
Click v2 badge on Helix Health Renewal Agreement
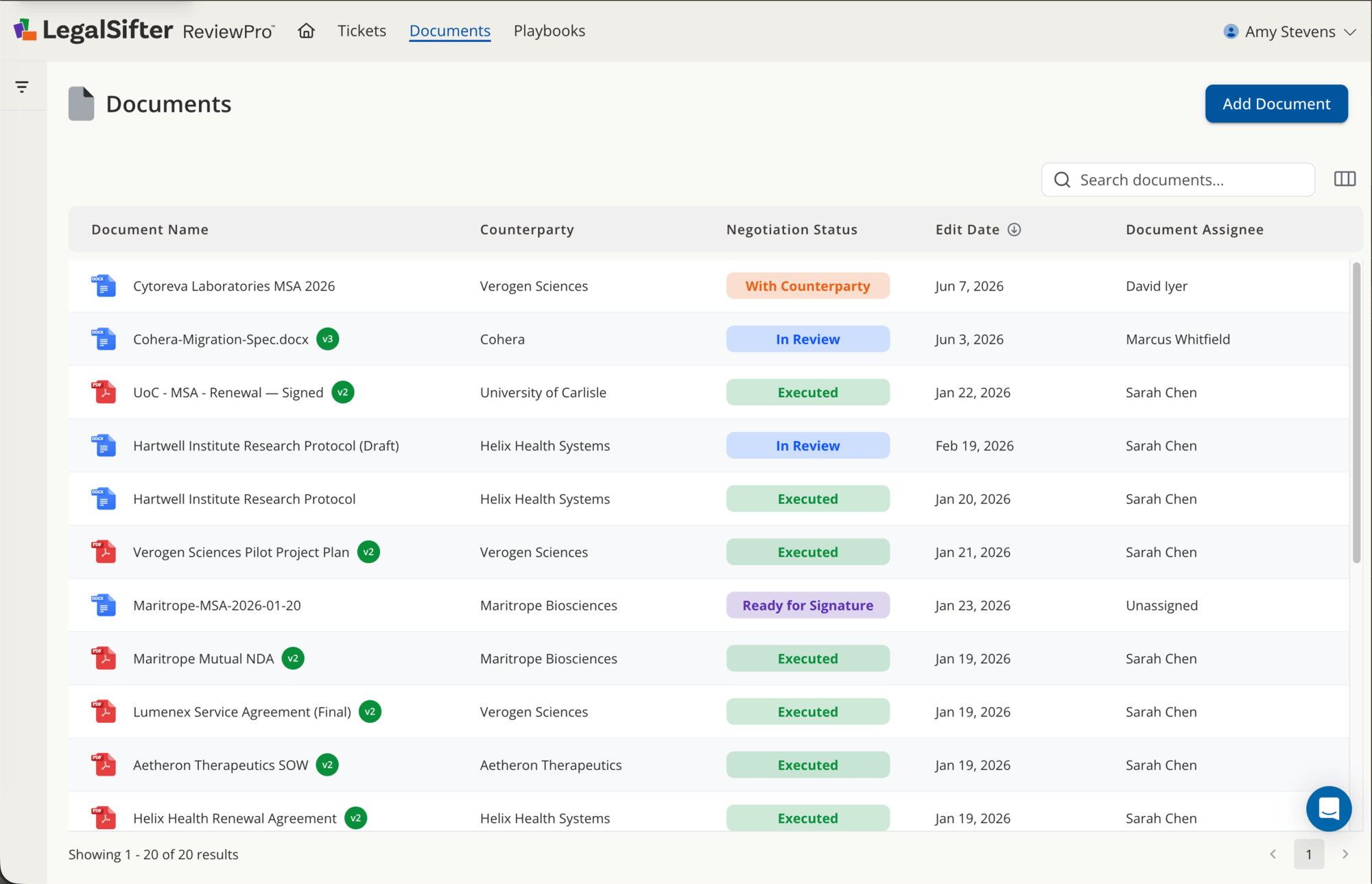pyautogui.click(x=355, y=818)
